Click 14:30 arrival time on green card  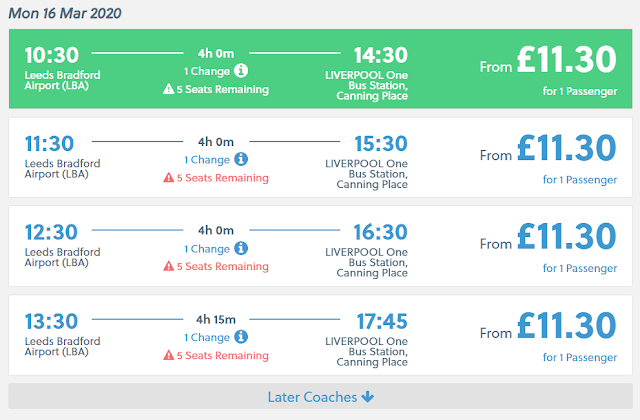pos(381,54)
